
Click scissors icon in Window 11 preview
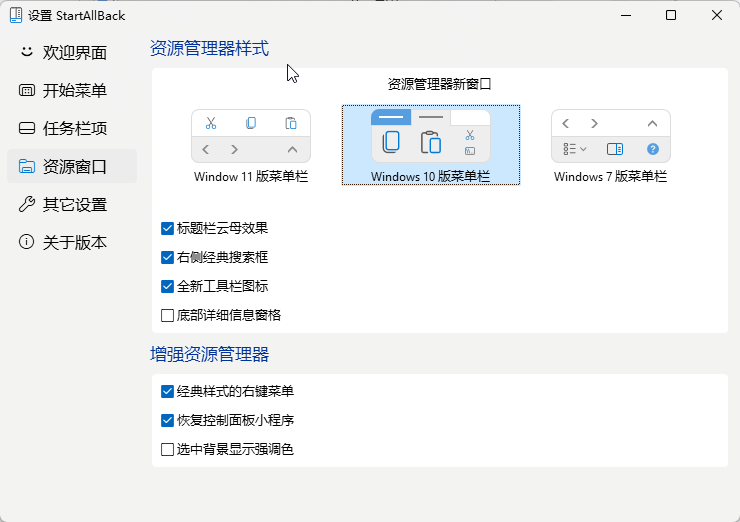(211, 123)
